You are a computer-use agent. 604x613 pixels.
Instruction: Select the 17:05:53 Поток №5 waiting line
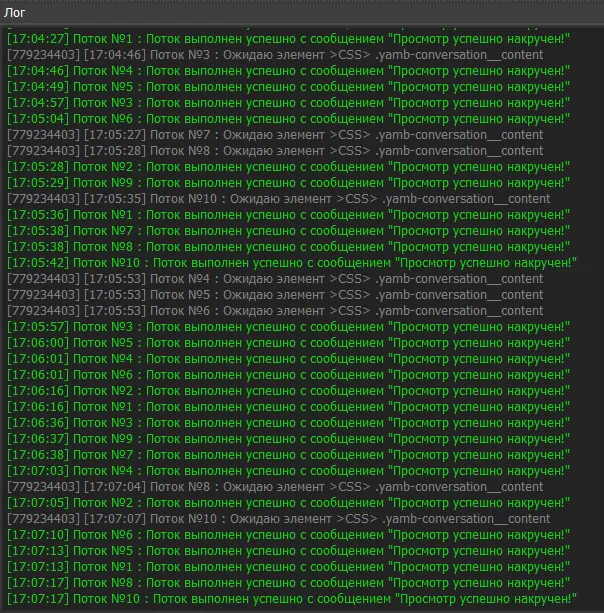tap(275, 295)
